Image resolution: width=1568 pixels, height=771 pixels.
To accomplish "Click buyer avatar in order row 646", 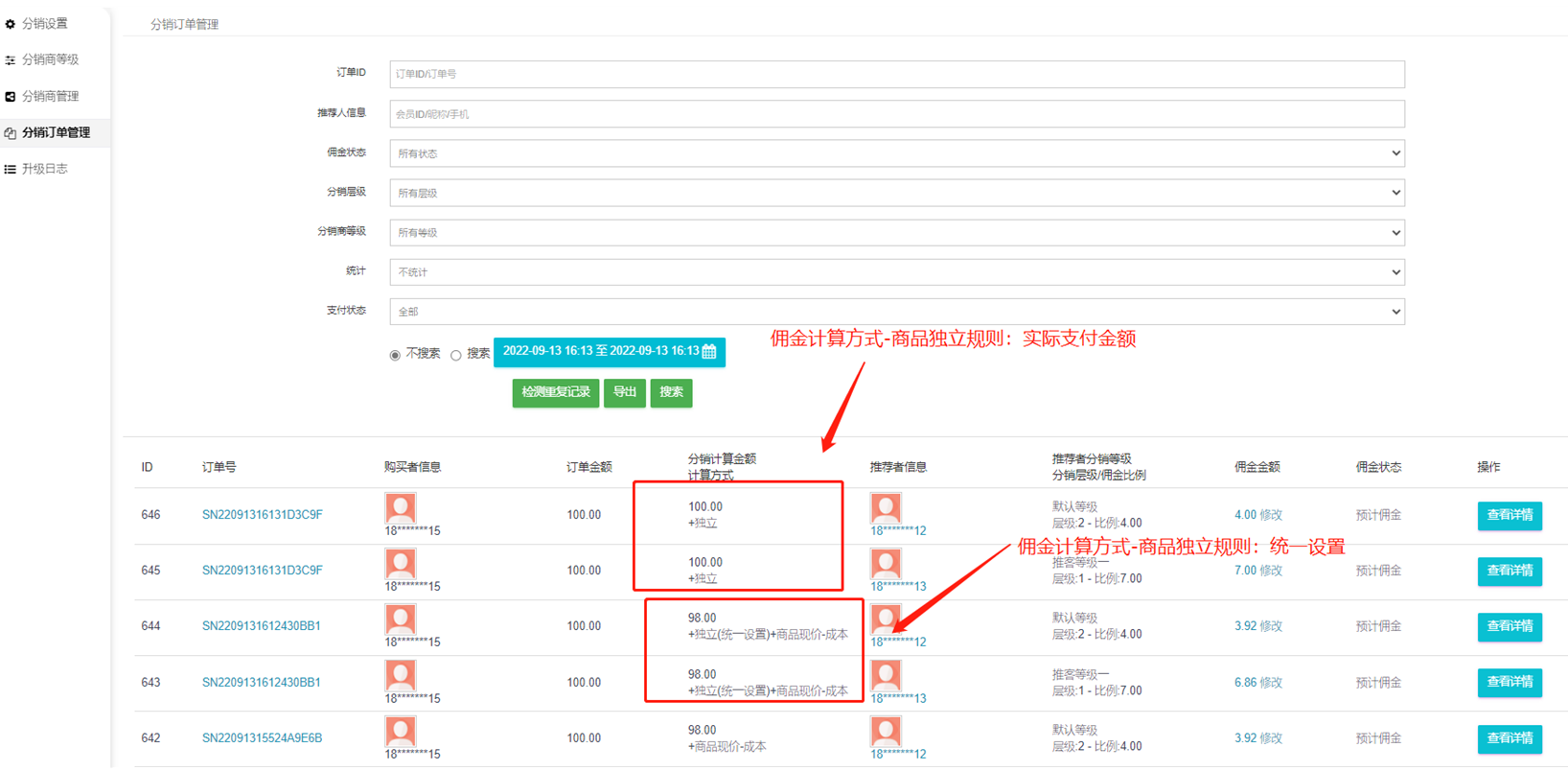I will click(401, 508).
